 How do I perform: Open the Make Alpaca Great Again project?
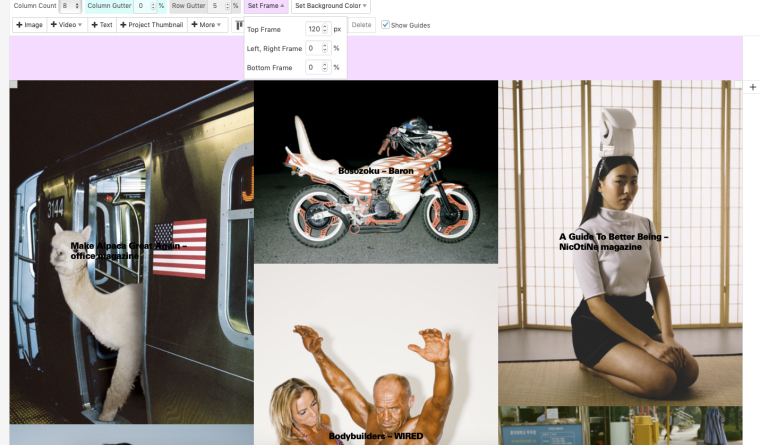[x=130, y=250]
